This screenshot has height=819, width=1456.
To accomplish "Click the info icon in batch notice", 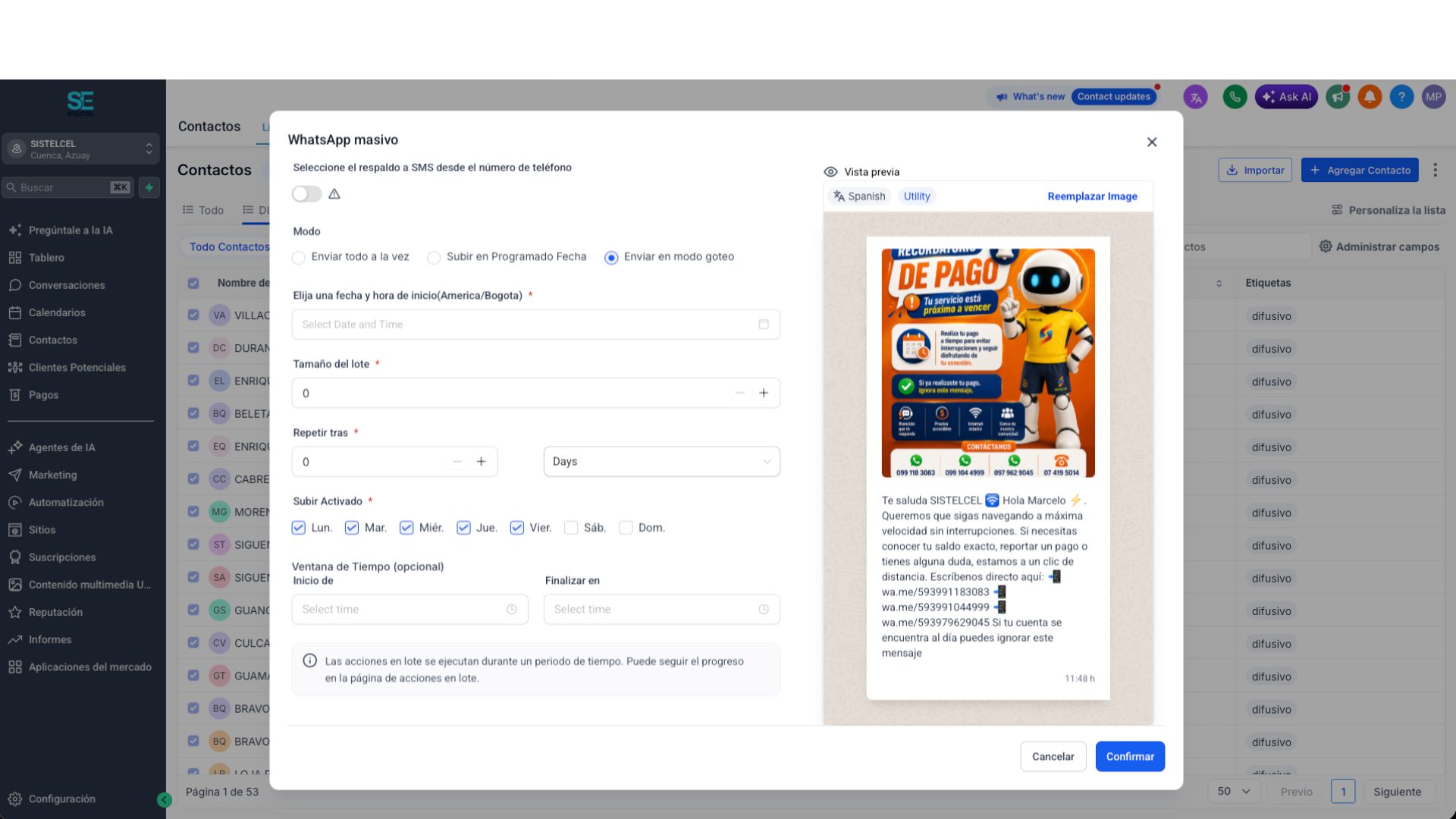I will point(310,661).
